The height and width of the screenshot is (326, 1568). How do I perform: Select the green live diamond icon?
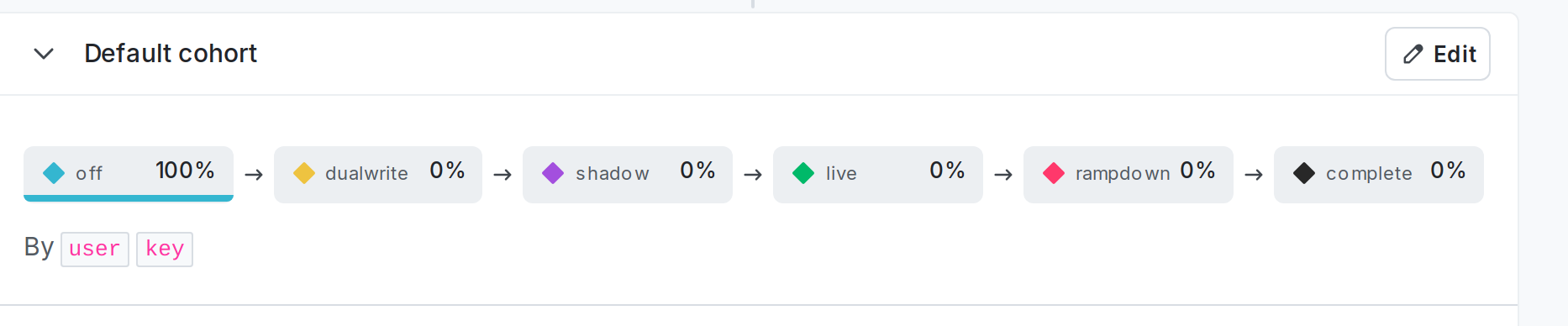[x=803, y=173]
